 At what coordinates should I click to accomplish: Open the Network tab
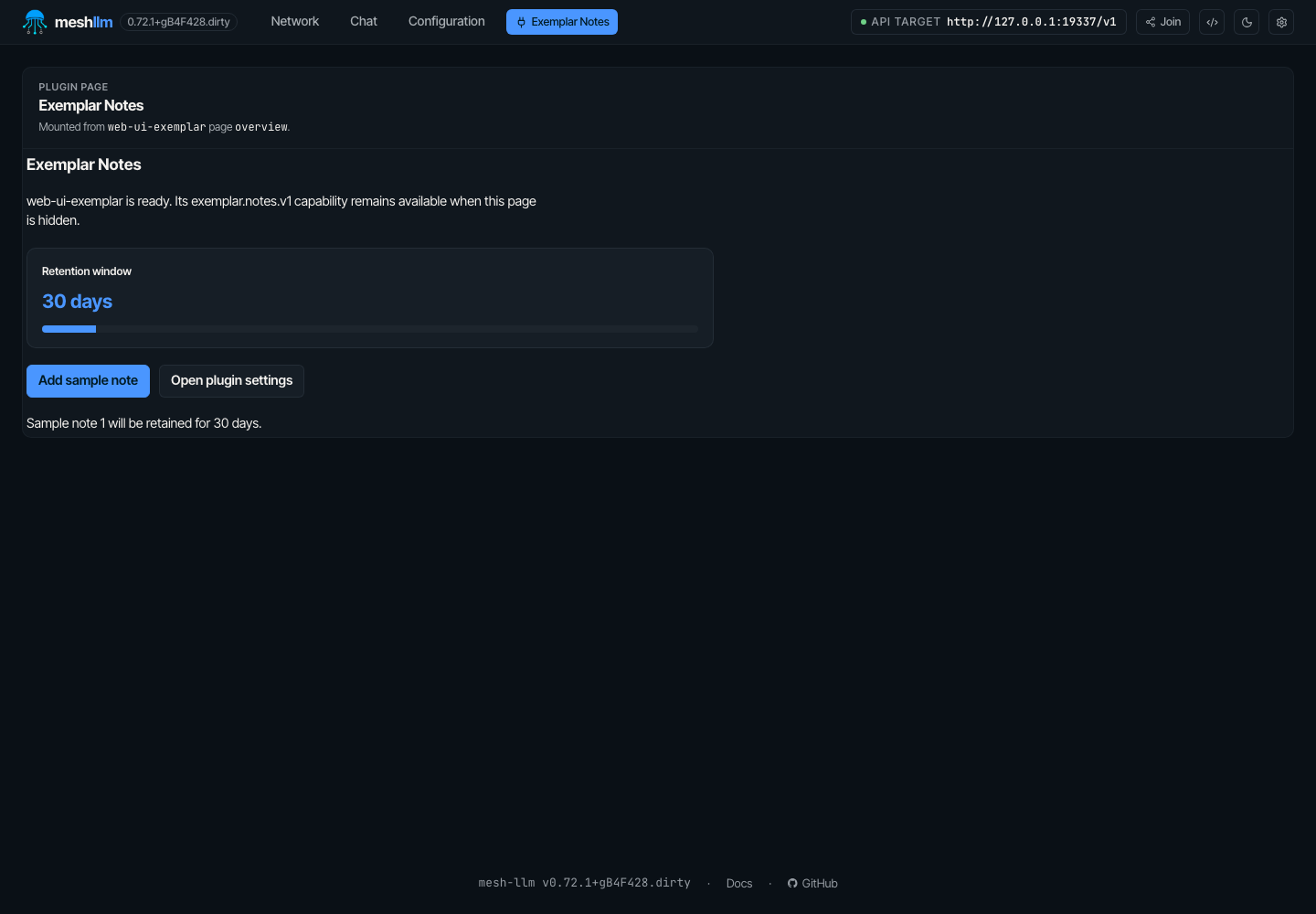(x=295, y=21)
